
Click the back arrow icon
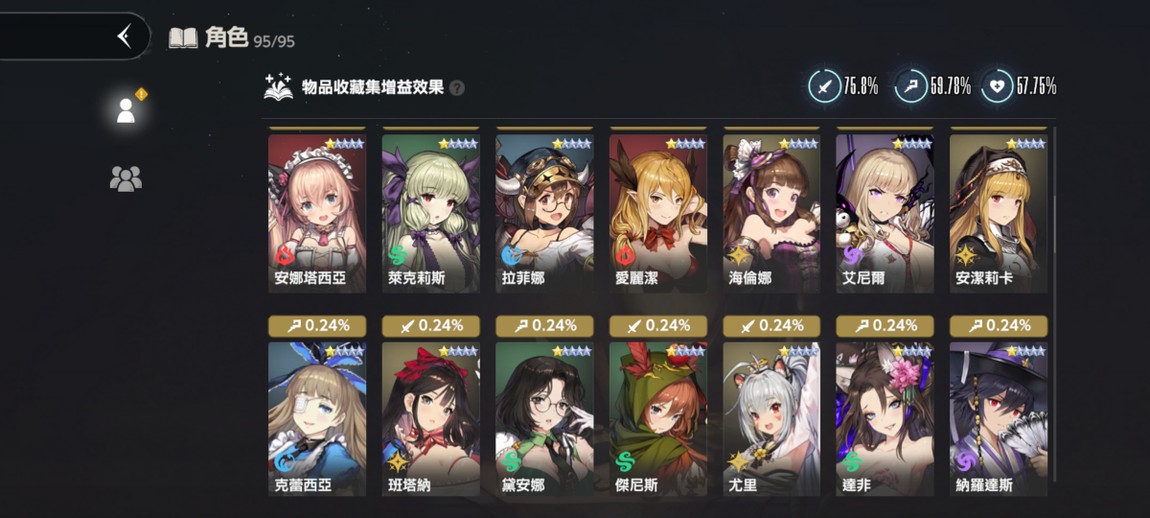coord(125,35)
